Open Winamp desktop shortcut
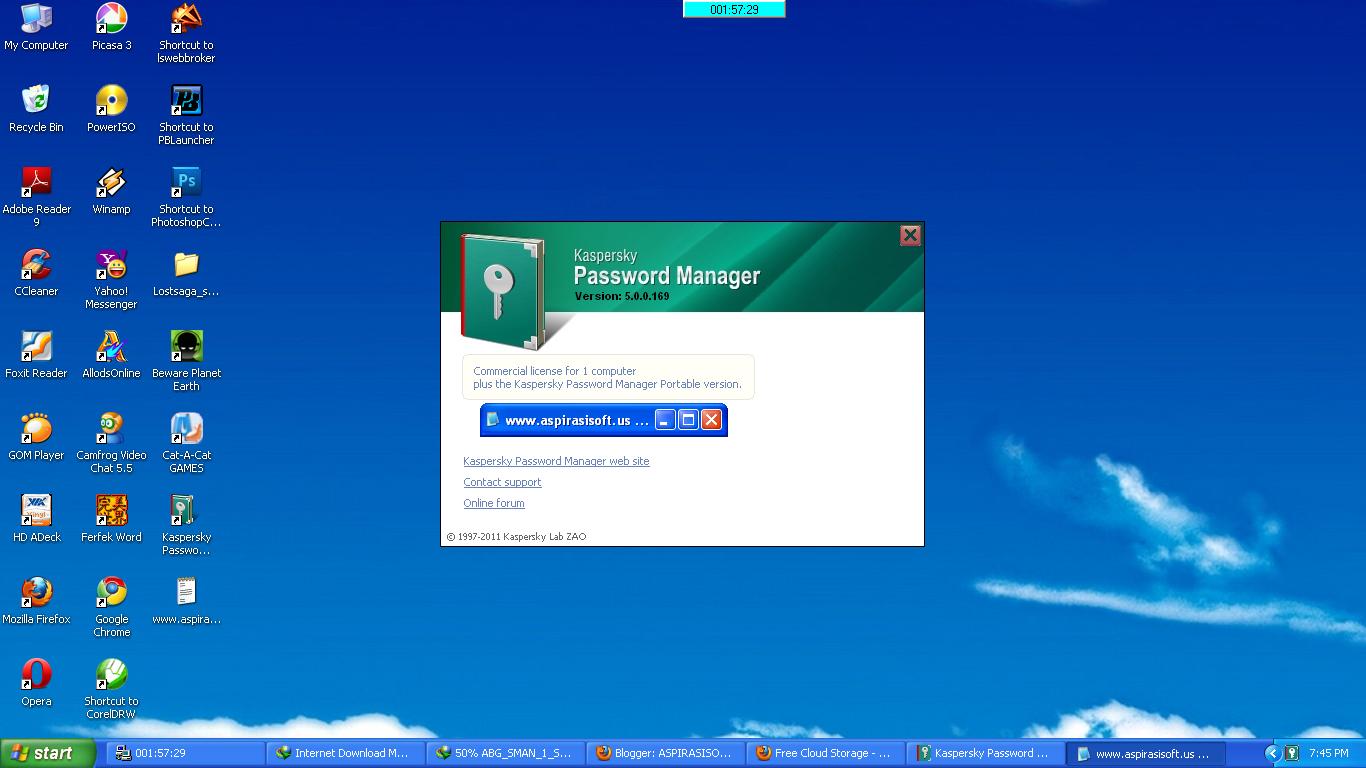Screen dimensions: 1366x768 coord(111,191)
